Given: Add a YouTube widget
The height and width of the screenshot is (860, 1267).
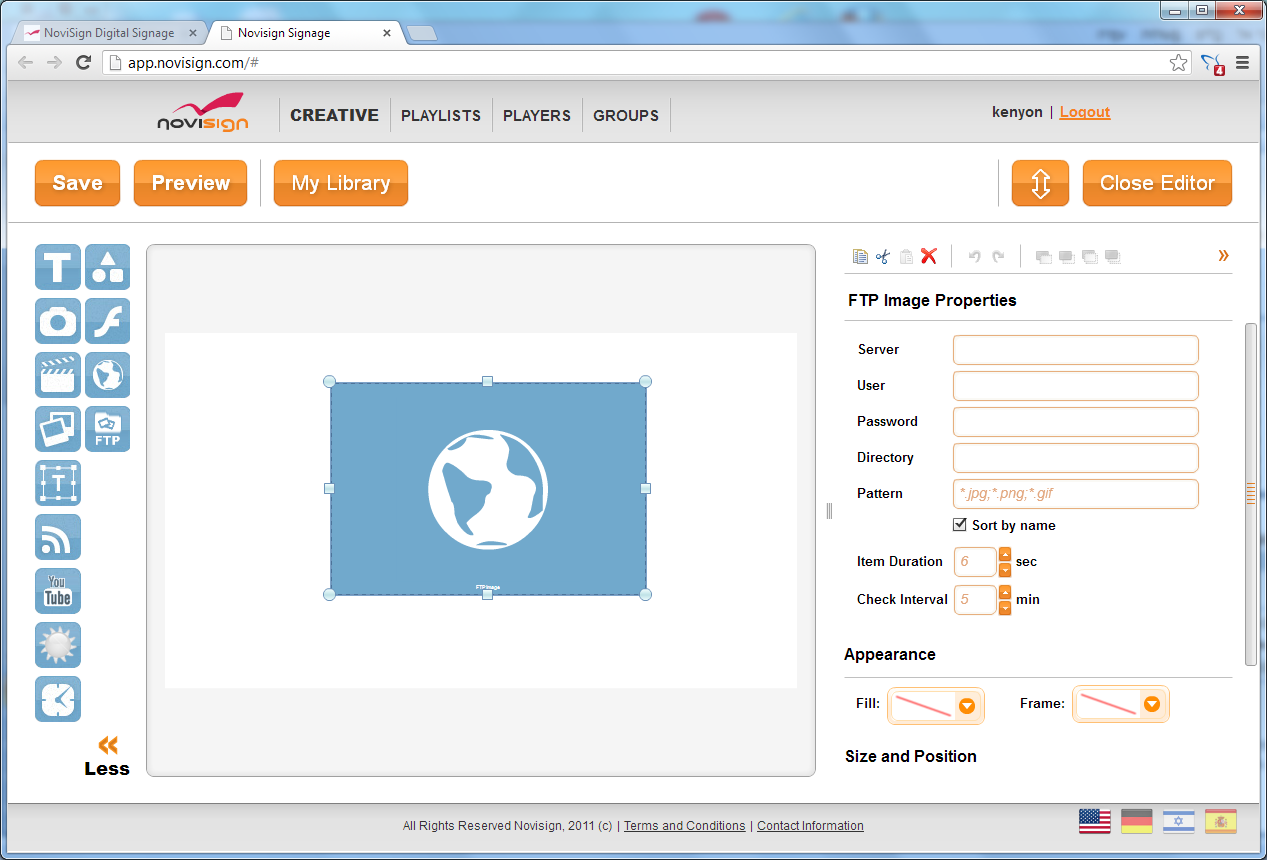Looking at the screenshot, I should pyautogui.click(x=58, y=590).
